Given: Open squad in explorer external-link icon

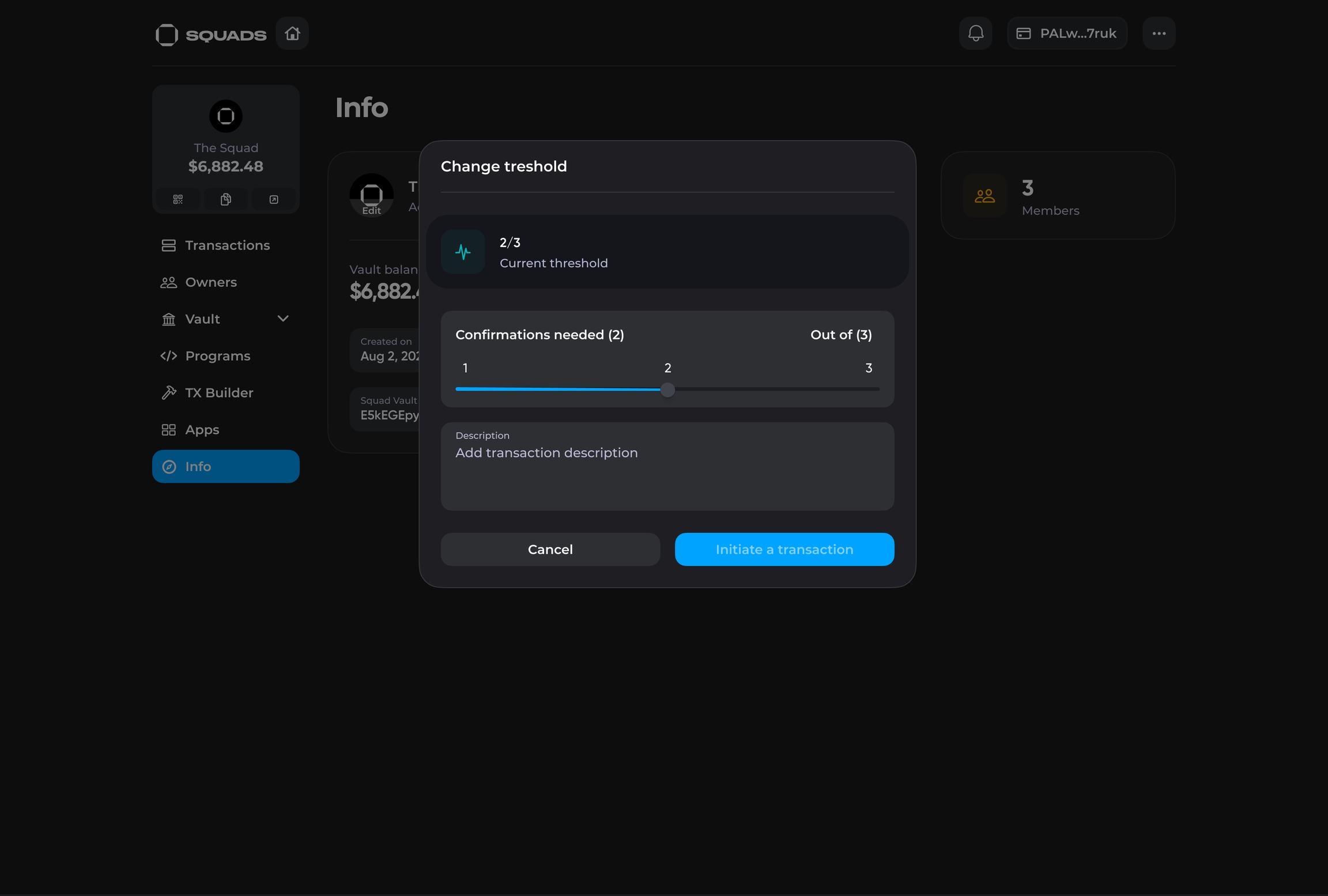Looking at the screenshot, I should pyautogui.click(x=274, y=199).
